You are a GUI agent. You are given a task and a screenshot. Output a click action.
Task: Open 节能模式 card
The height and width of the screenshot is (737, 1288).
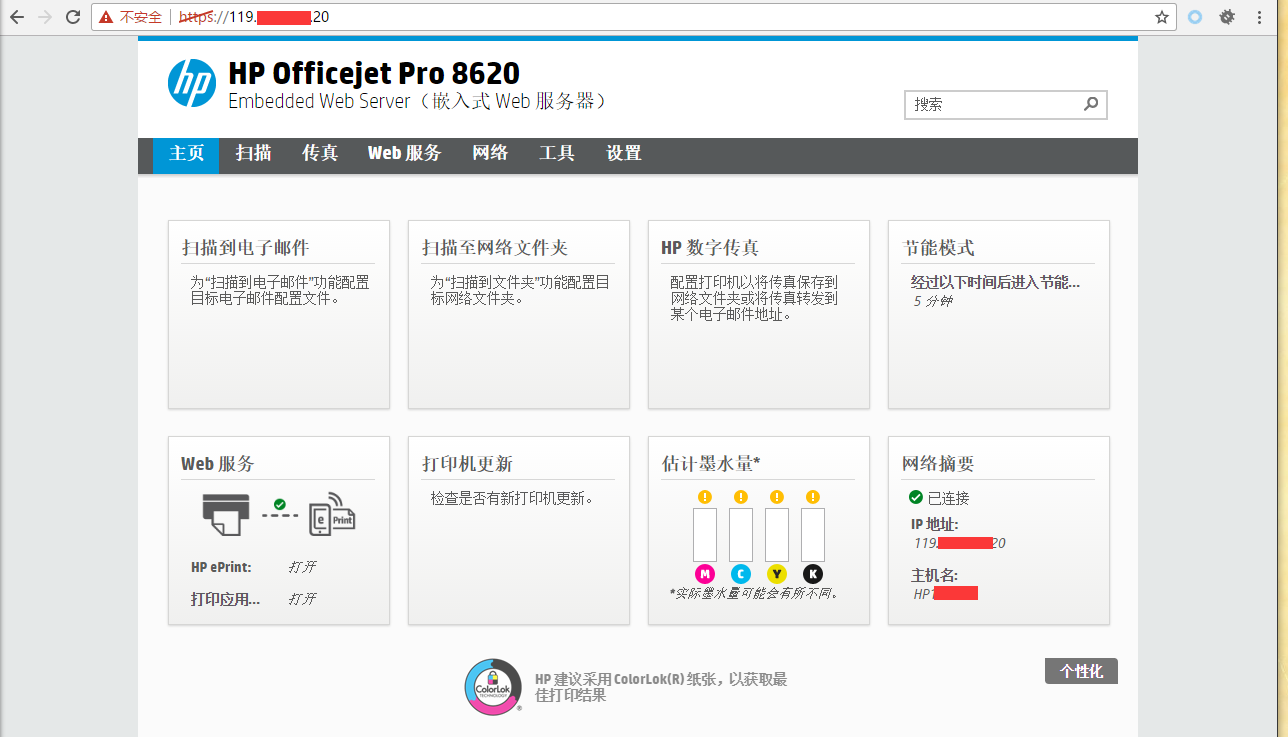pos(999,314)
